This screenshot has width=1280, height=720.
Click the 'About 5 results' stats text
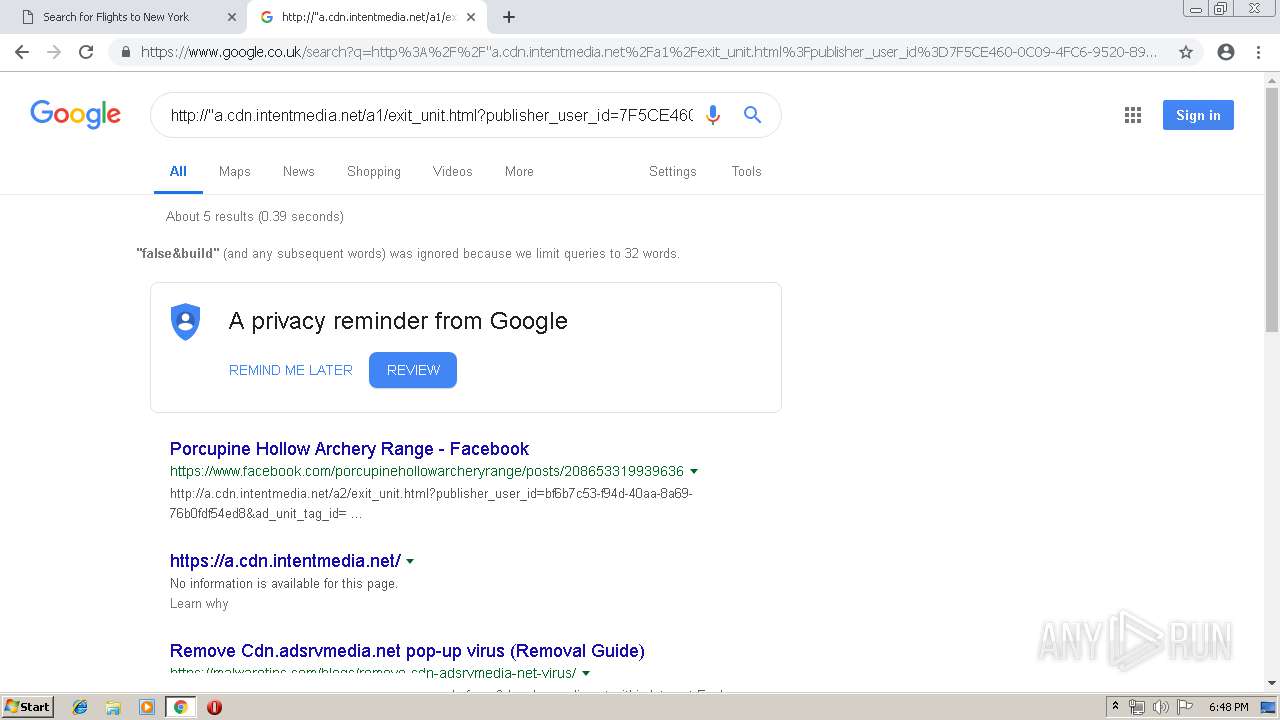click(x=255, y=216)
